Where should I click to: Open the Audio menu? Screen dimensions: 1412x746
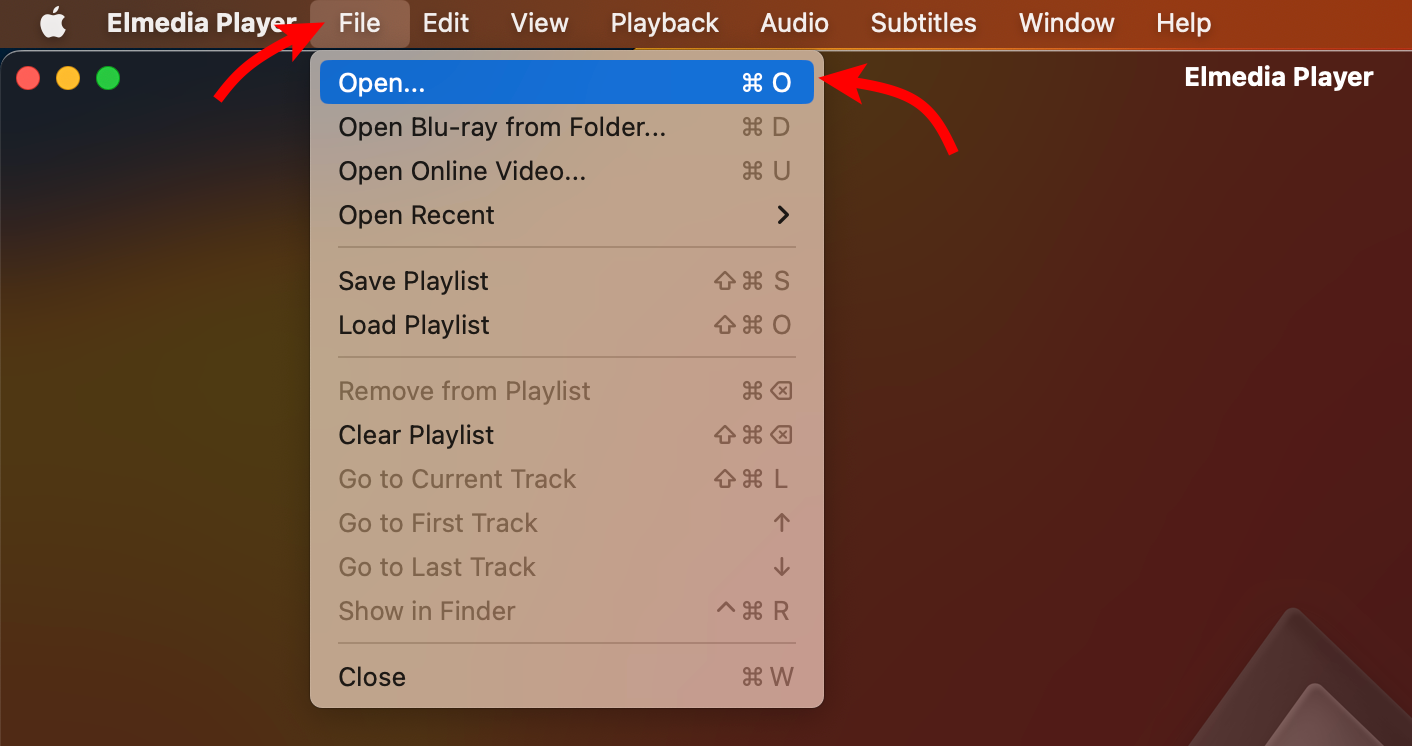(794, 23)
